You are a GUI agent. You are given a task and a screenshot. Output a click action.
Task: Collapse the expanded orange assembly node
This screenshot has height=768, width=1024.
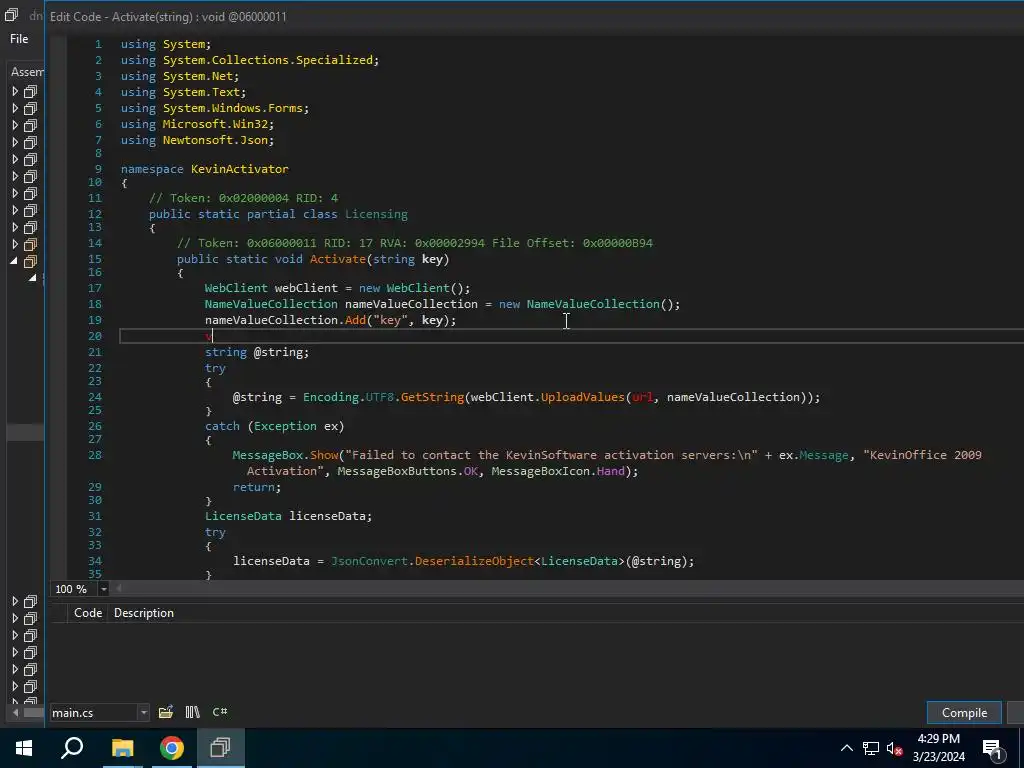[14, 261]
